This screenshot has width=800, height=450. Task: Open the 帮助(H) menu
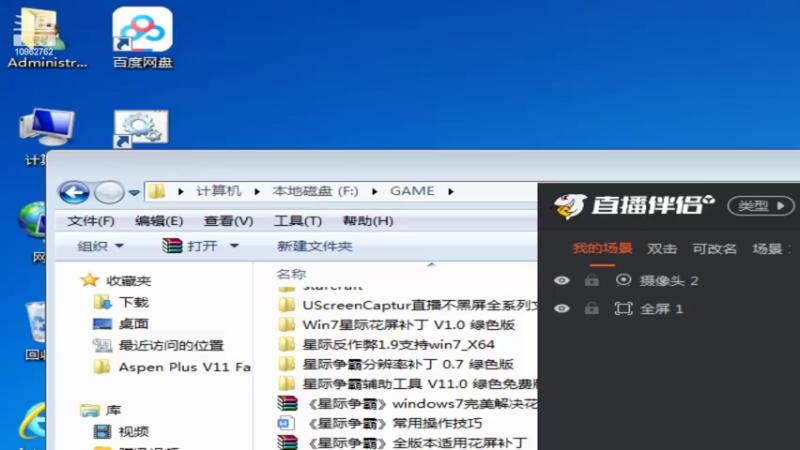367,221
